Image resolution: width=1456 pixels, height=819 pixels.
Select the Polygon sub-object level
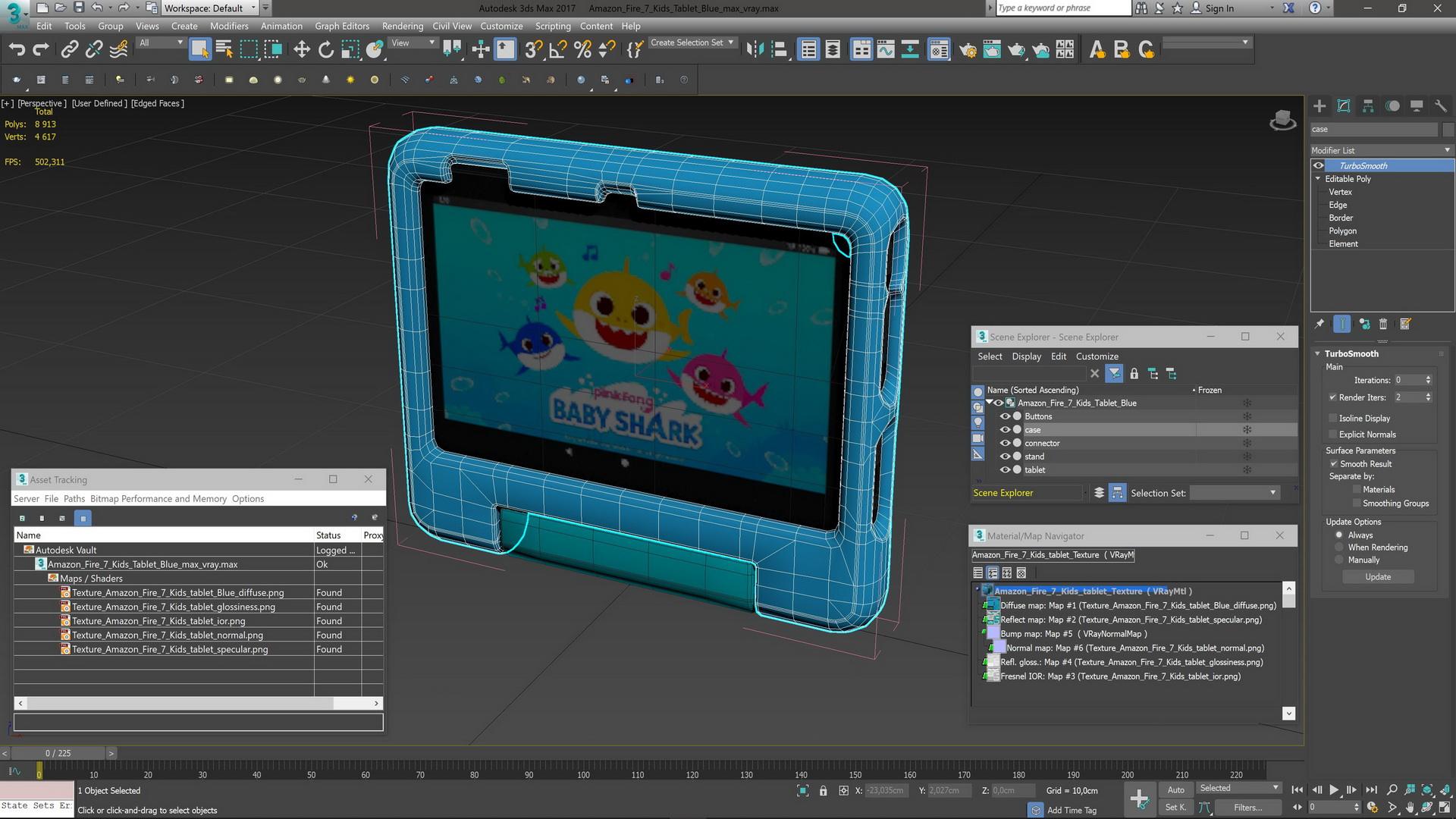pos(1342,231)
